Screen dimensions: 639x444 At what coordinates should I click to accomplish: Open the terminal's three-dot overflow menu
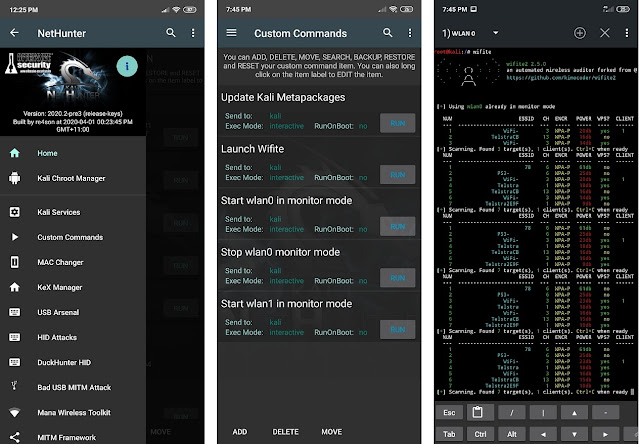tap(627, 33)
